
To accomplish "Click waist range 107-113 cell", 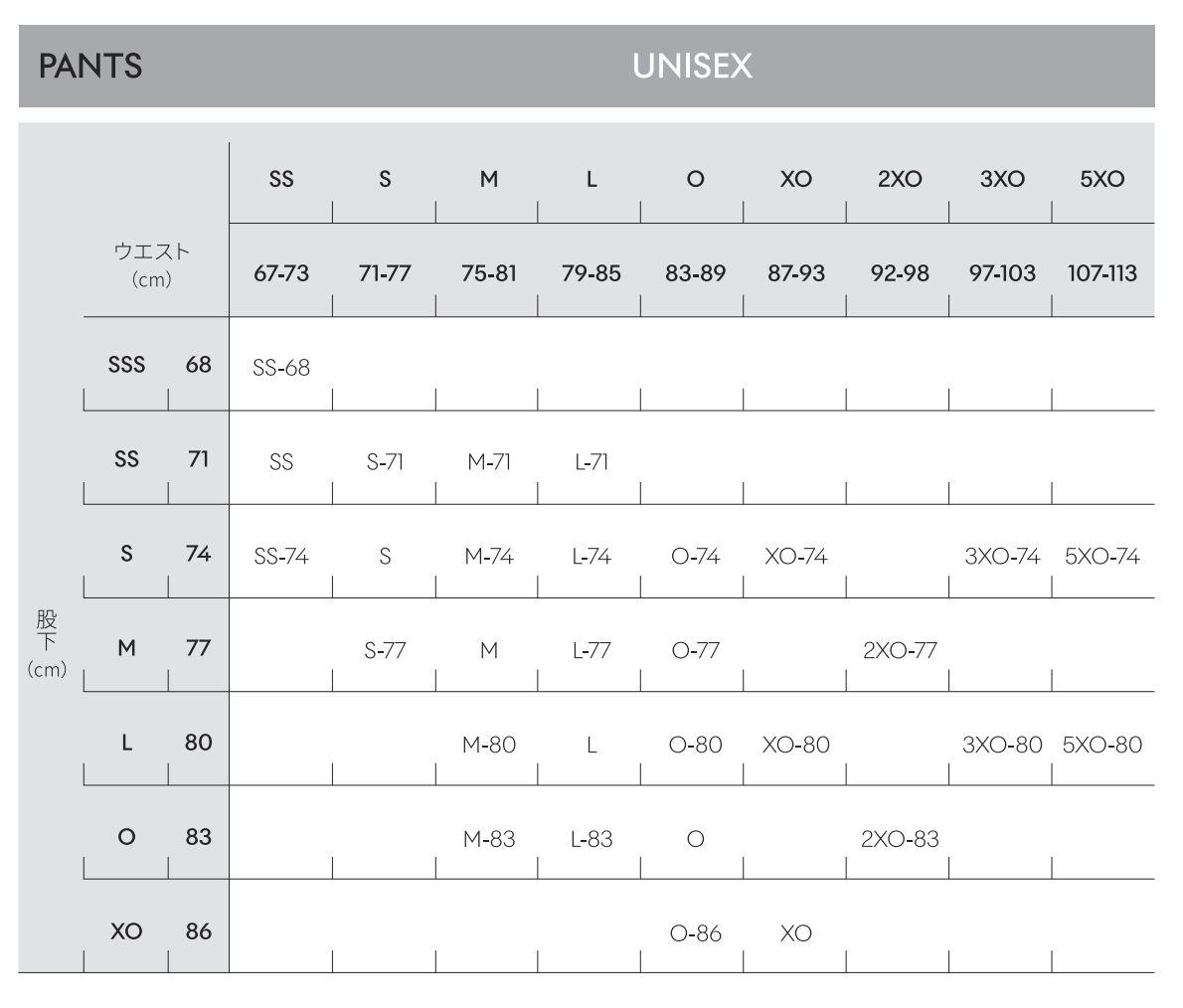I will [x=1101, y=273].
